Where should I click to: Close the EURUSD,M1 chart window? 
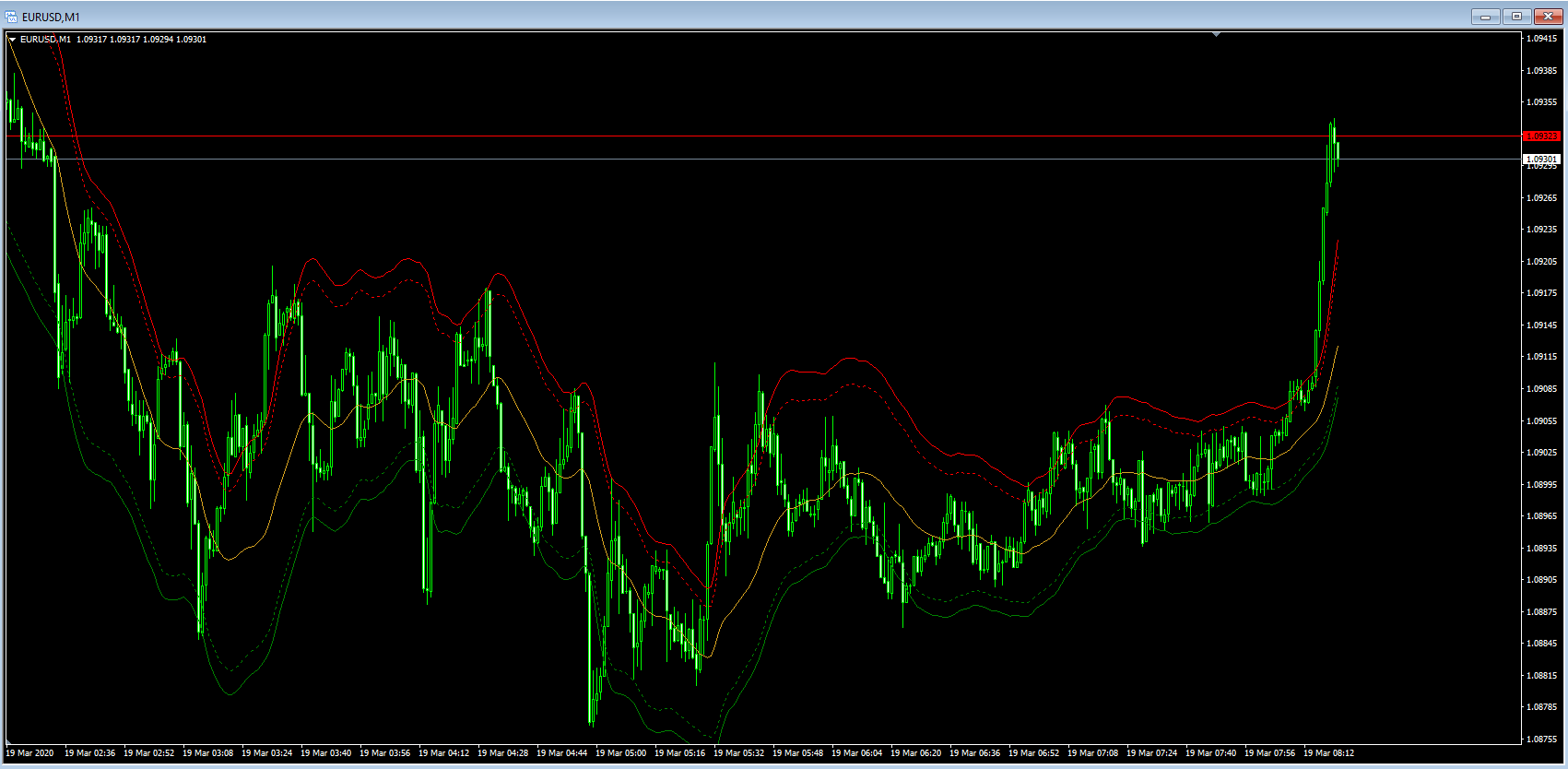(x=1548, y=17)
